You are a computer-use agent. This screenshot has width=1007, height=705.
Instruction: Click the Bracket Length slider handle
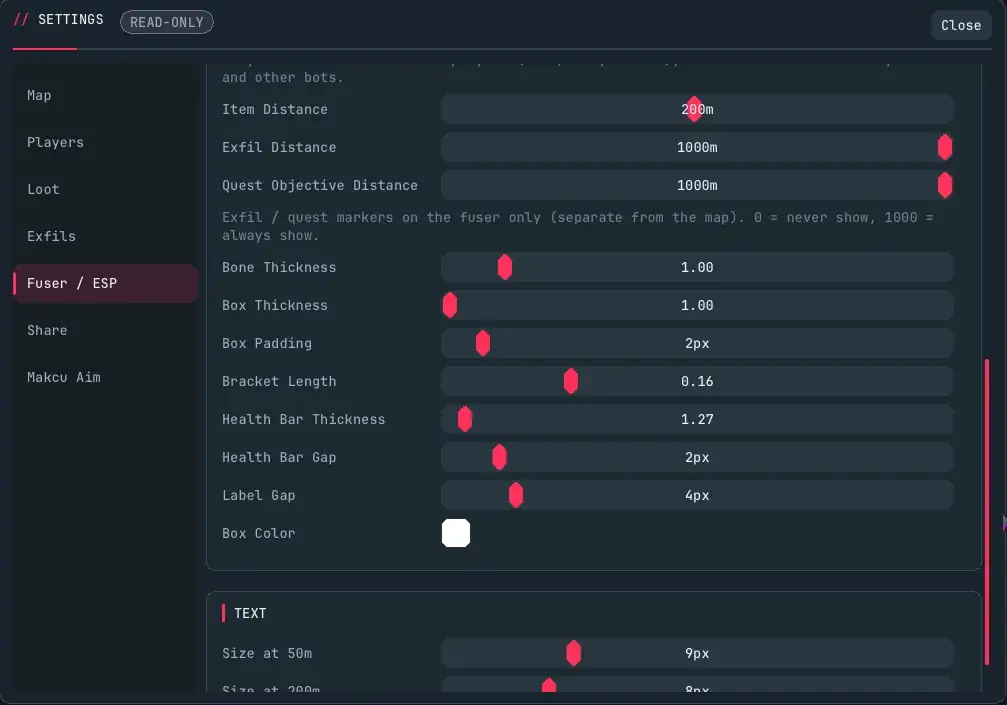571,381
